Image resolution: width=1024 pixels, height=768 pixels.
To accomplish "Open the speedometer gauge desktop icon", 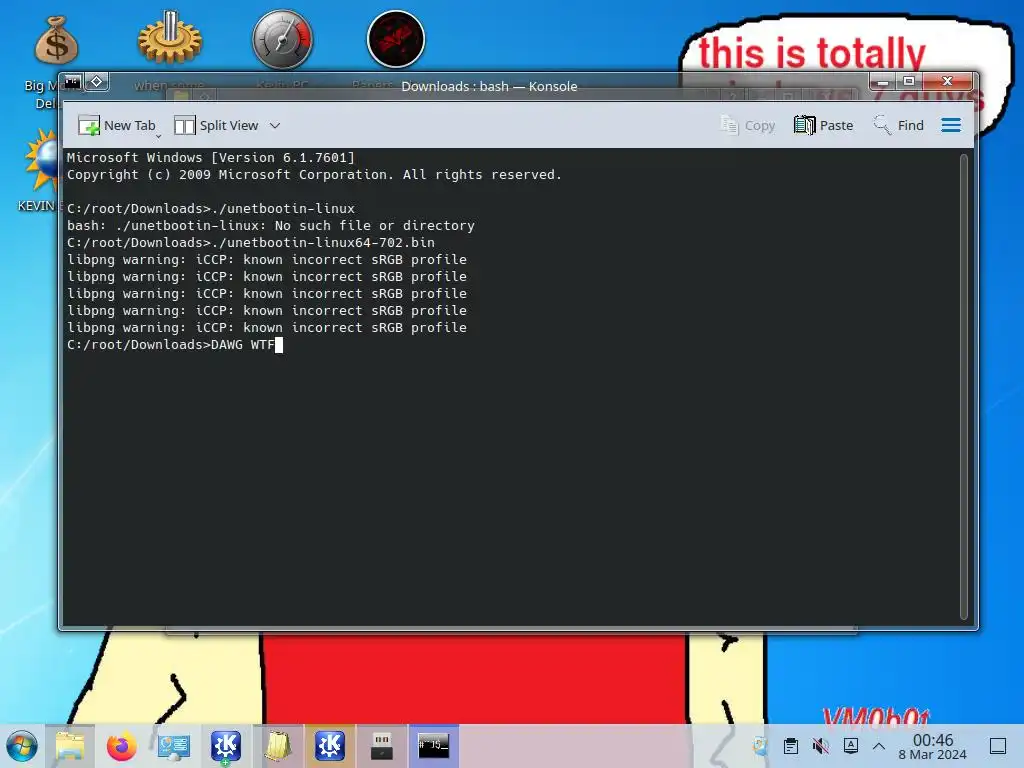I will tap(283, 39).
